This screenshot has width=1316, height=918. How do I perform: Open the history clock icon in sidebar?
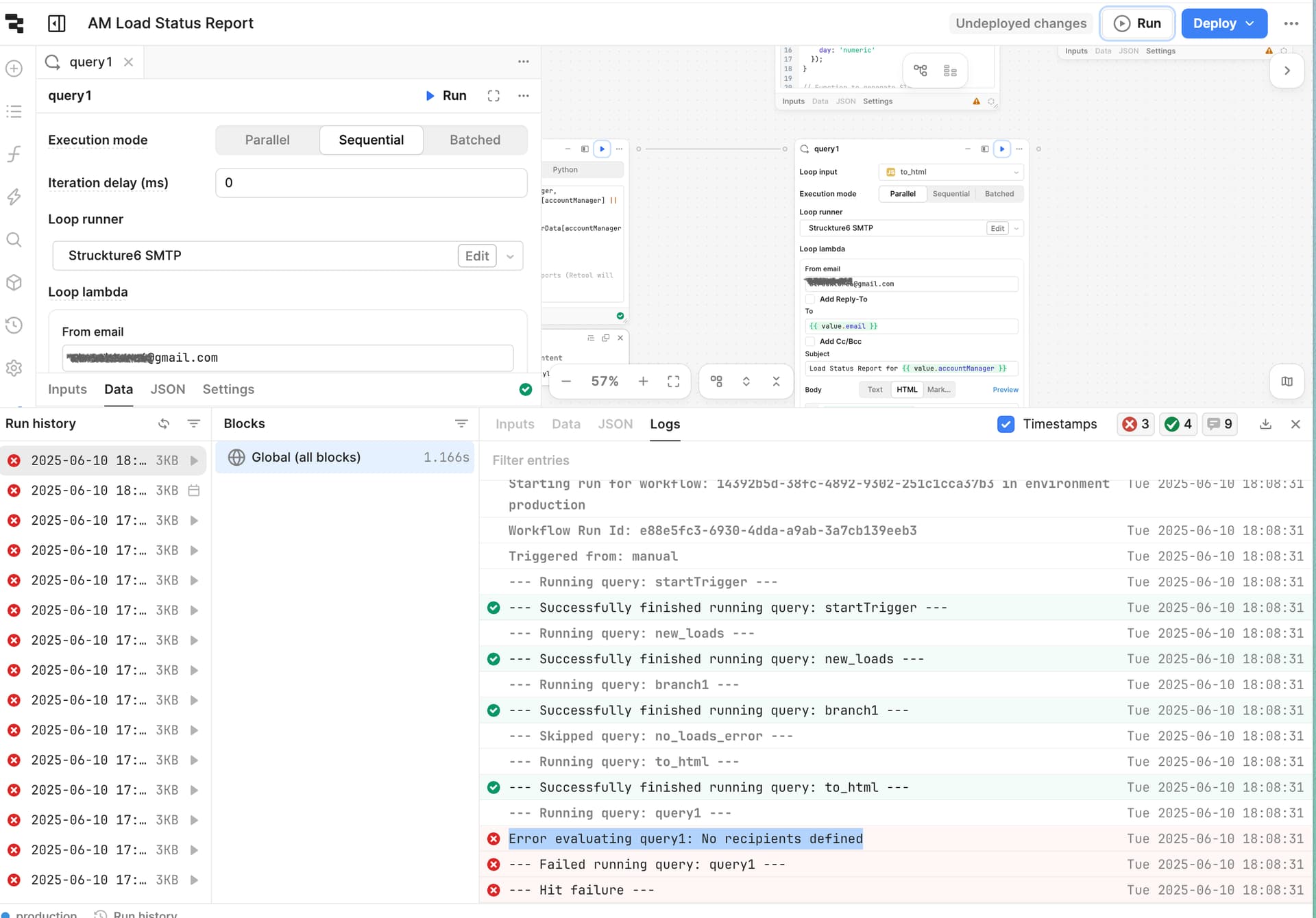[x=14, y=325]
